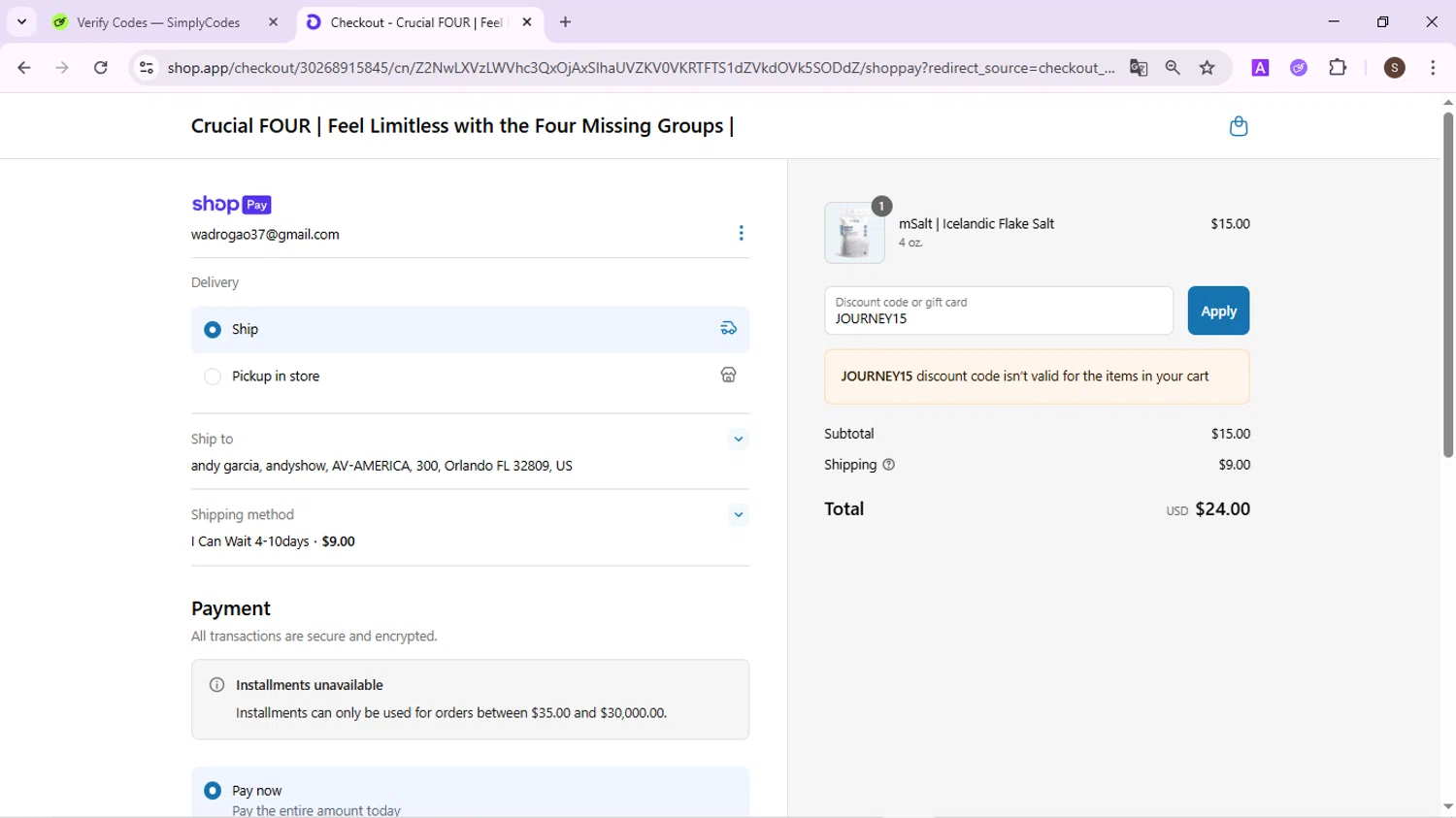Screen dimensions: 1456x818
Task: Click the installments $35.00 requirement text
Action: (x=451, y=713)
